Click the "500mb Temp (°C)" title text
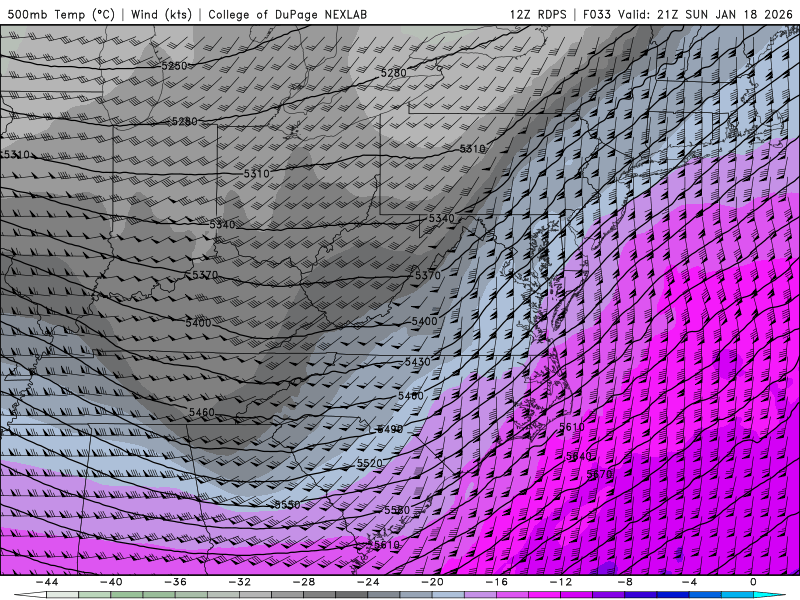Image resolution: width=800 pixels, height=600 pixels. [x=61, y=14]
